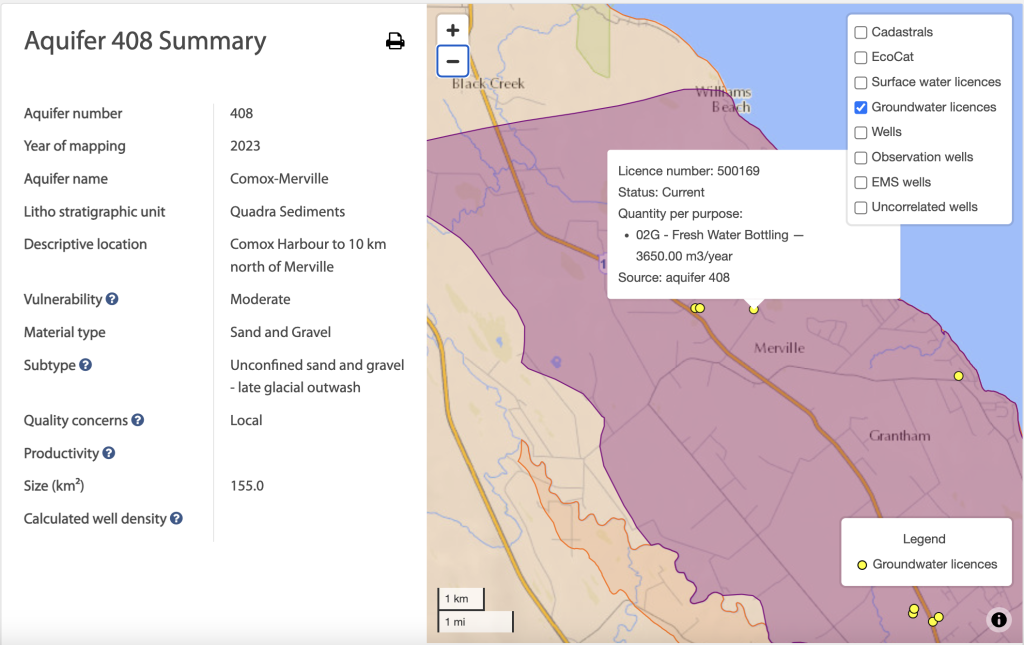Zoom out on the map

[452, 61]
